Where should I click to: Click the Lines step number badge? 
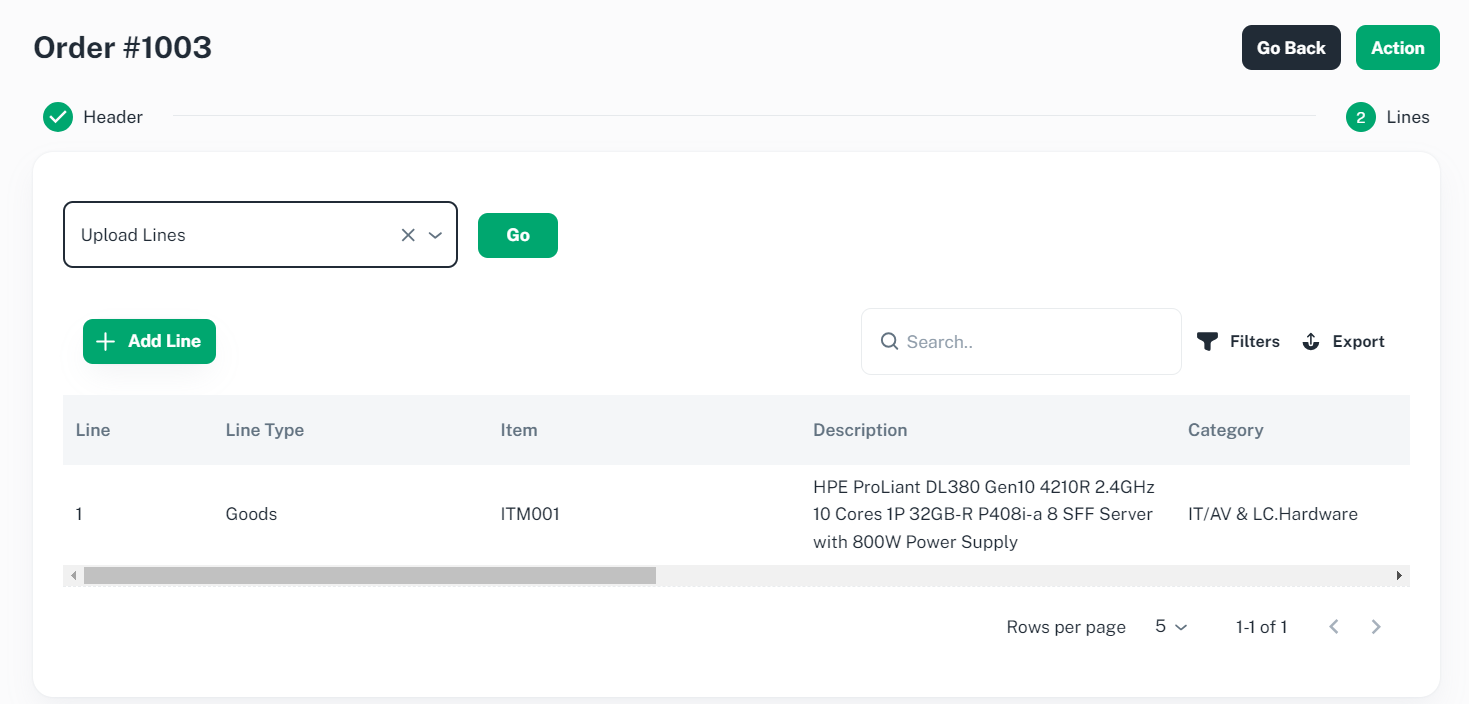1360,117
